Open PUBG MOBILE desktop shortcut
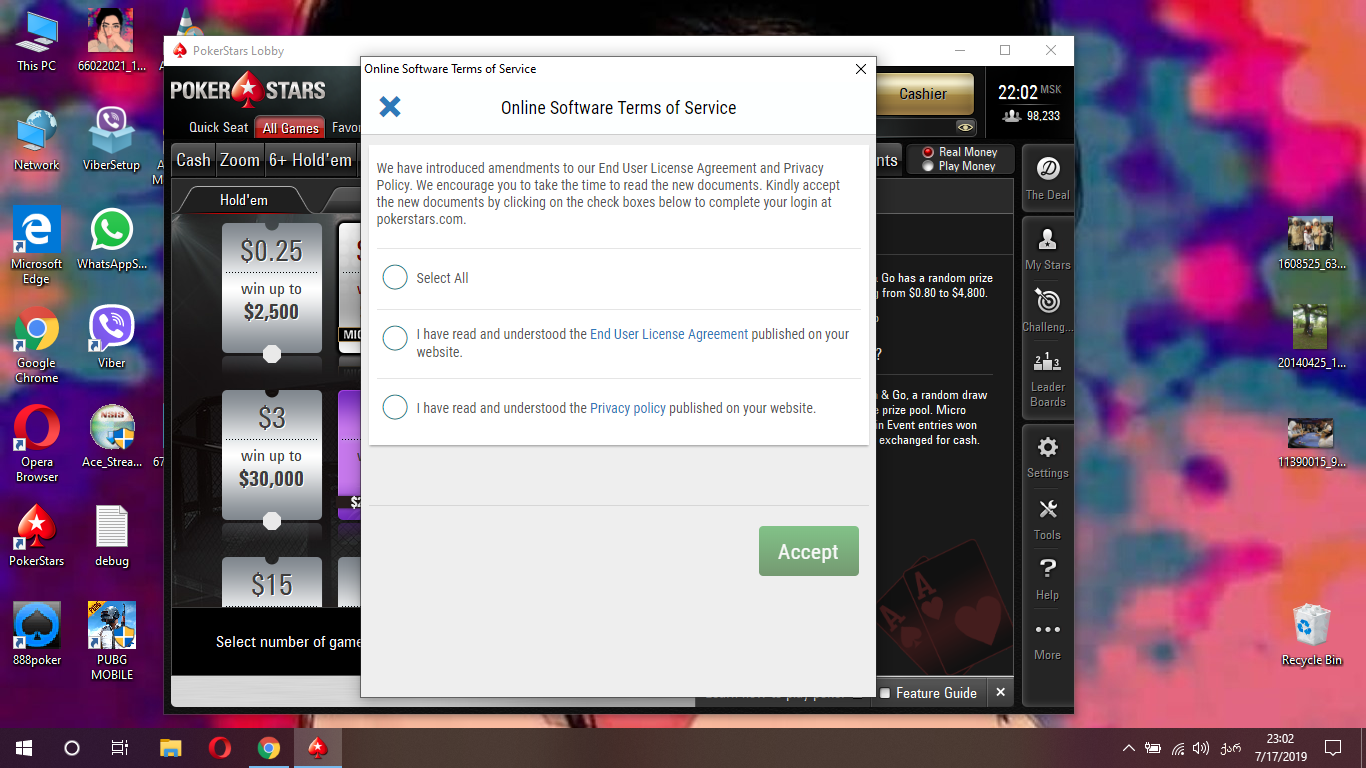 (x=112, y=642)
